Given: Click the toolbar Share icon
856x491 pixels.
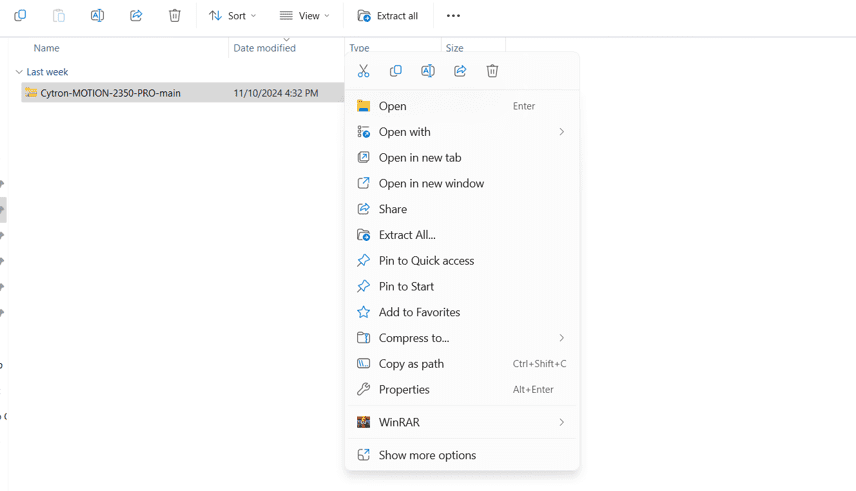Looking at the screenshot, I should pos(136,16).
